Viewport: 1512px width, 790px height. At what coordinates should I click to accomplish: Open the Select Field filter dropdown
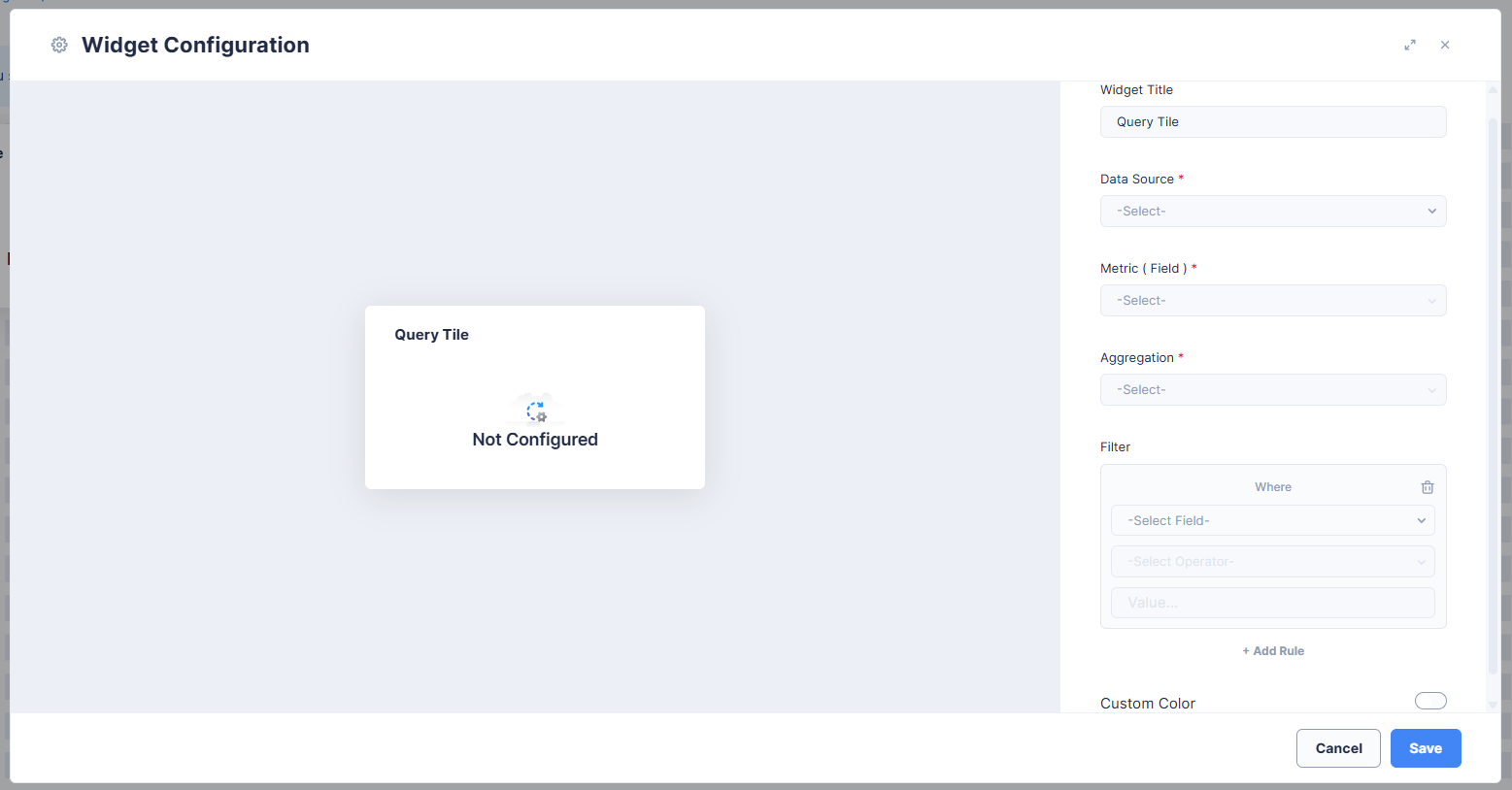tap(1273, 520)
